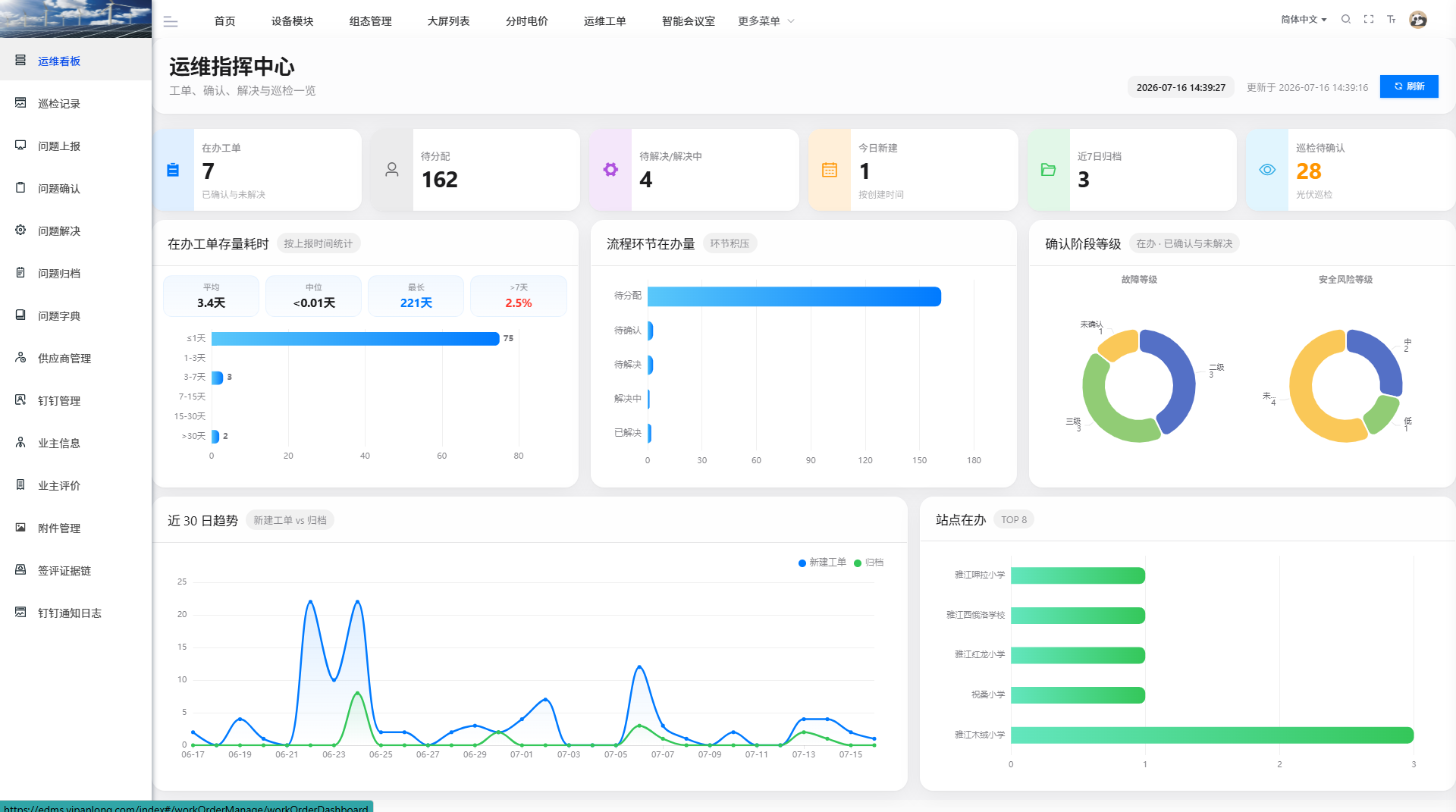
Task: Toggle the 归档 legend series
Action: tap(869, 563)
